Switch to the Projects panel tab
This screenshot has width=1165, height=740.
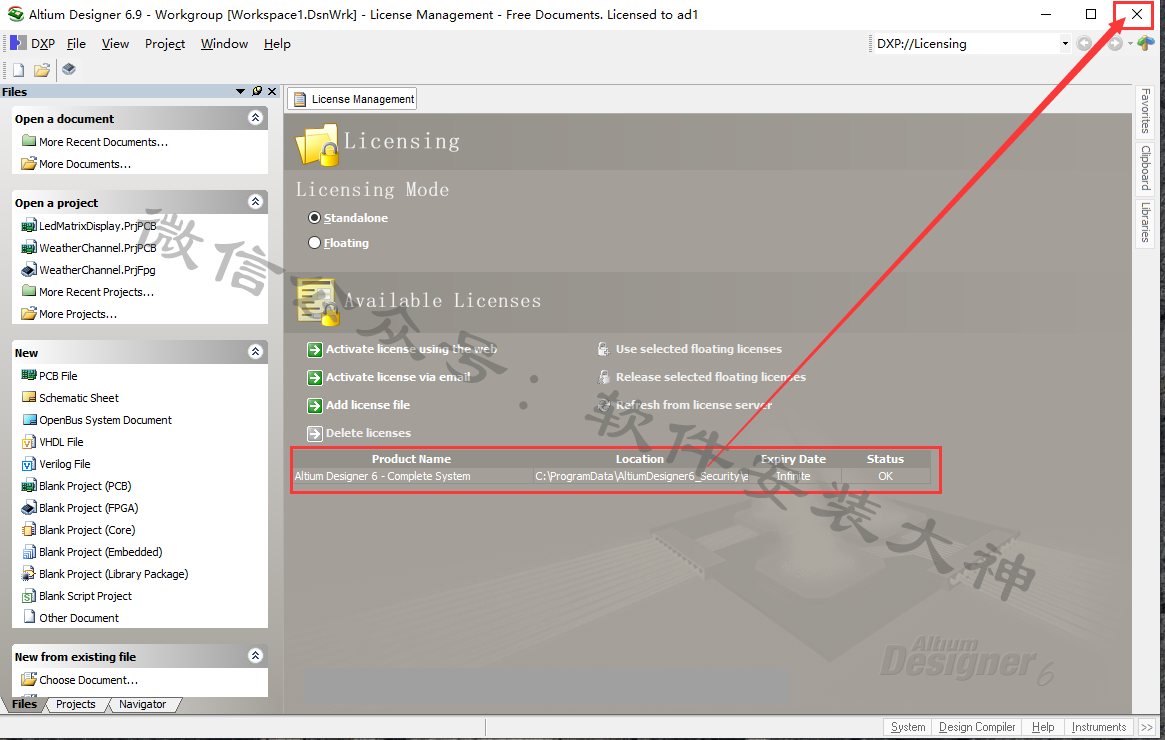tap(76, 704)
